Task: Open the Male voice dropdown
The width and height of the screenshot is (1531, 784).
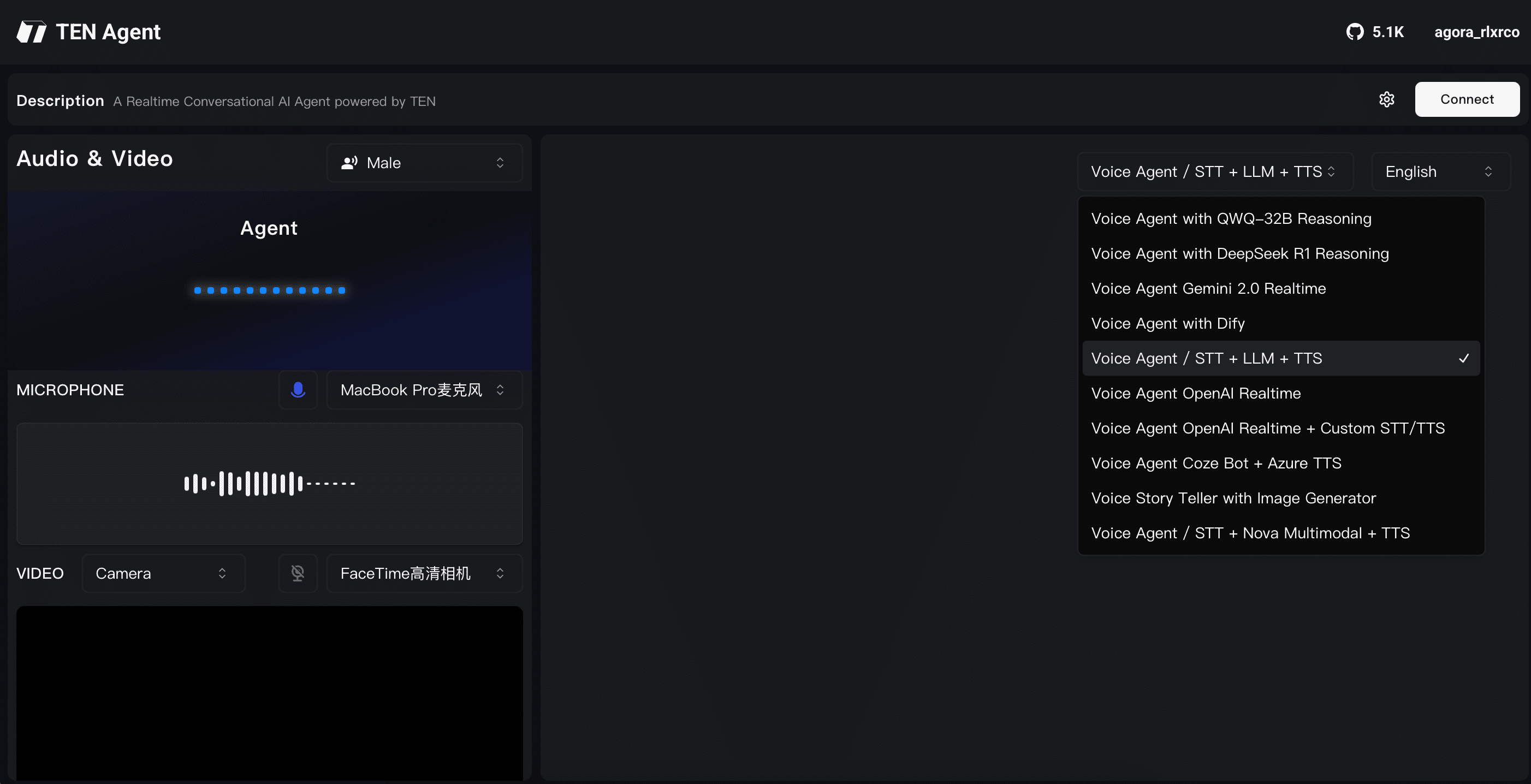Action: point(424,163)
